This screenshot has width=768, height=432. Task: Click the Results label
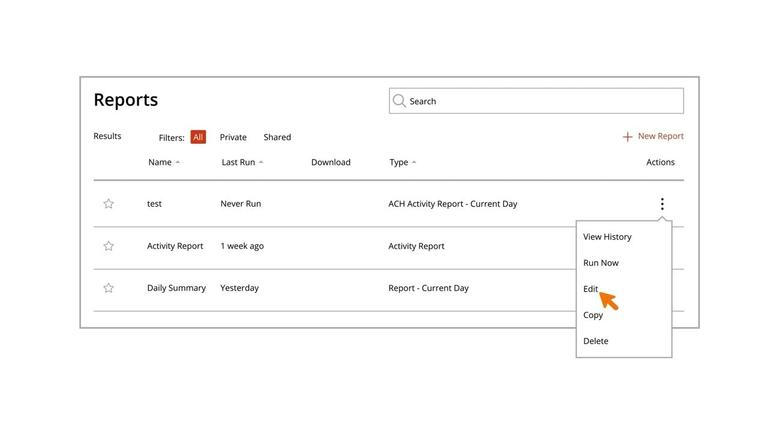[107, 136]
